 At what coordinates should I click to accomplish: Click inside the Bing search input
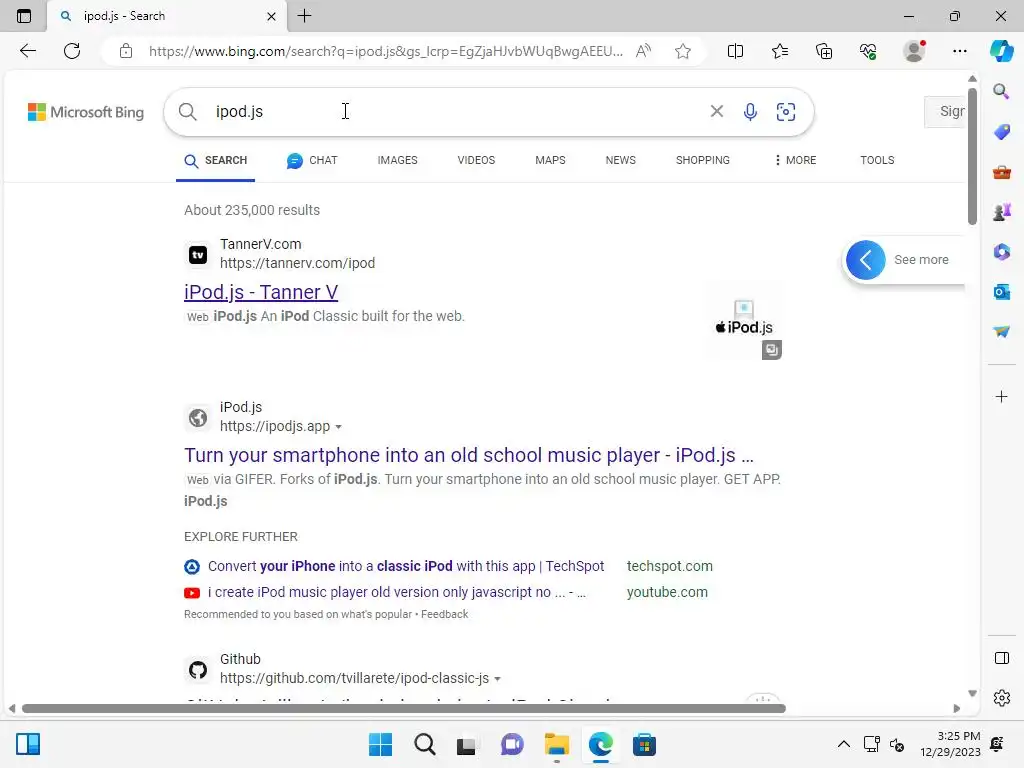point(457,112)
